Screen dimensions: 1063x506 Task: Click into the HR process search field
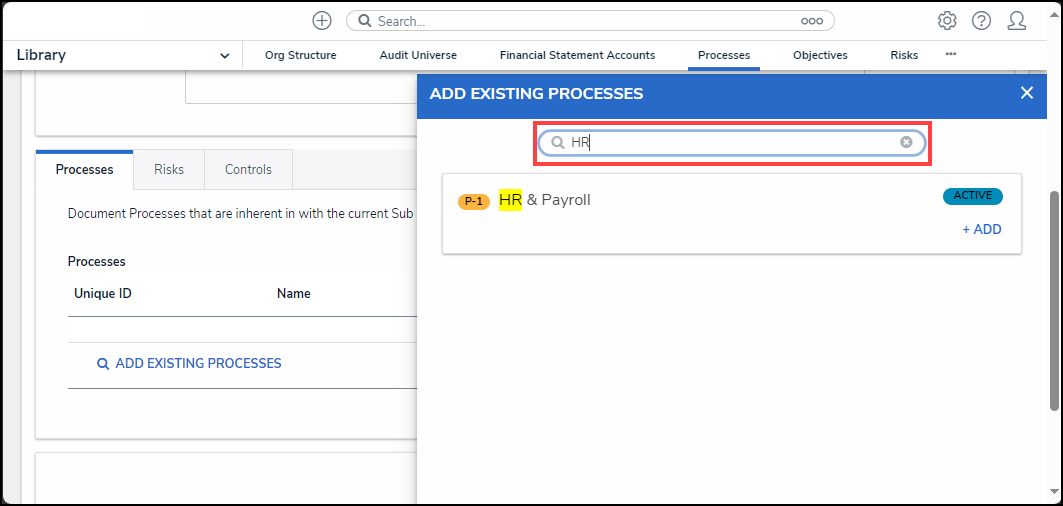point(732,143)
